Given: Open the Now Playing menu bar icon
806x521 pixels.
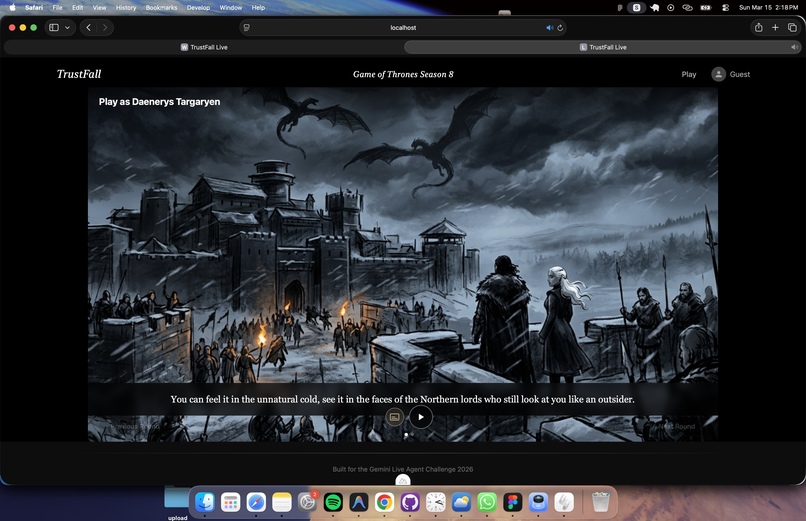Looking at the screenshot, I should click(670, 8).
